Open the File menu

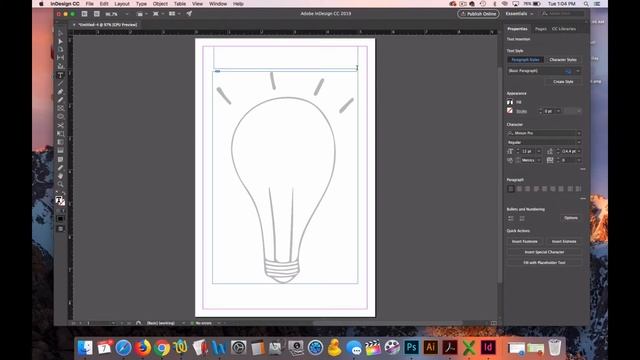[89, 4]
